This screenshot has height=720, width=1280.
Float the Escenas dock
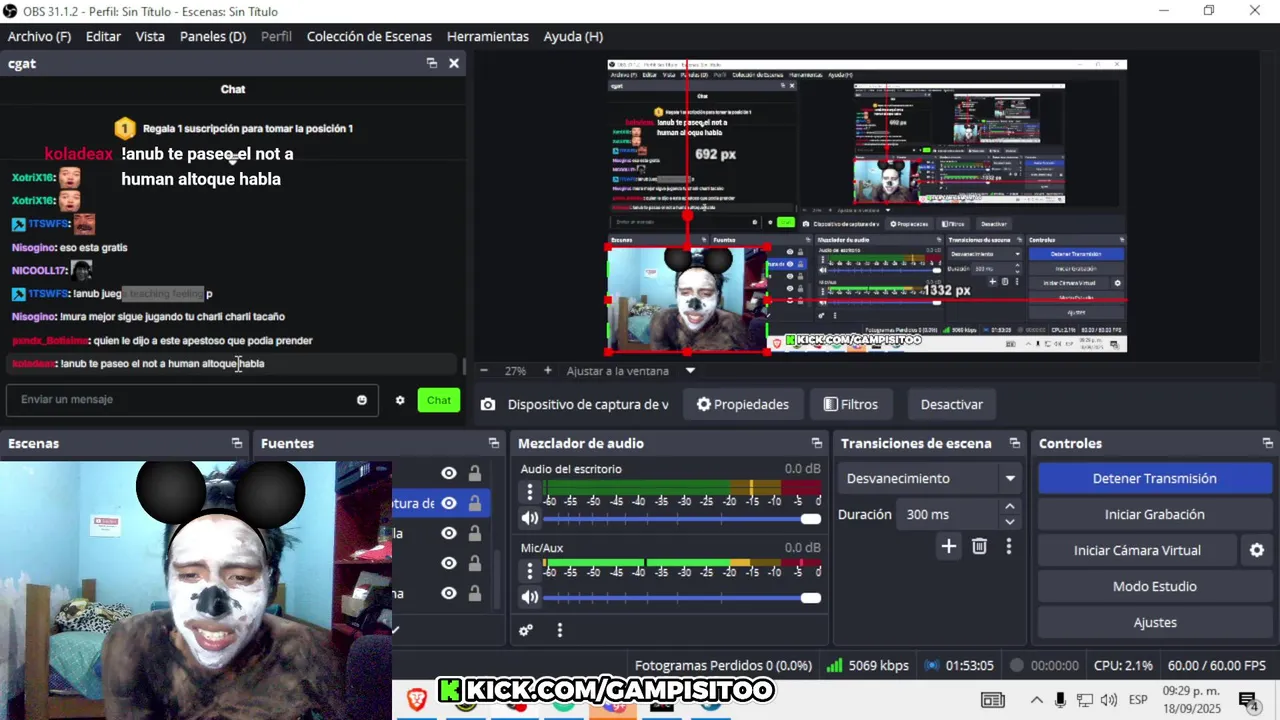(x=237, y=443)
